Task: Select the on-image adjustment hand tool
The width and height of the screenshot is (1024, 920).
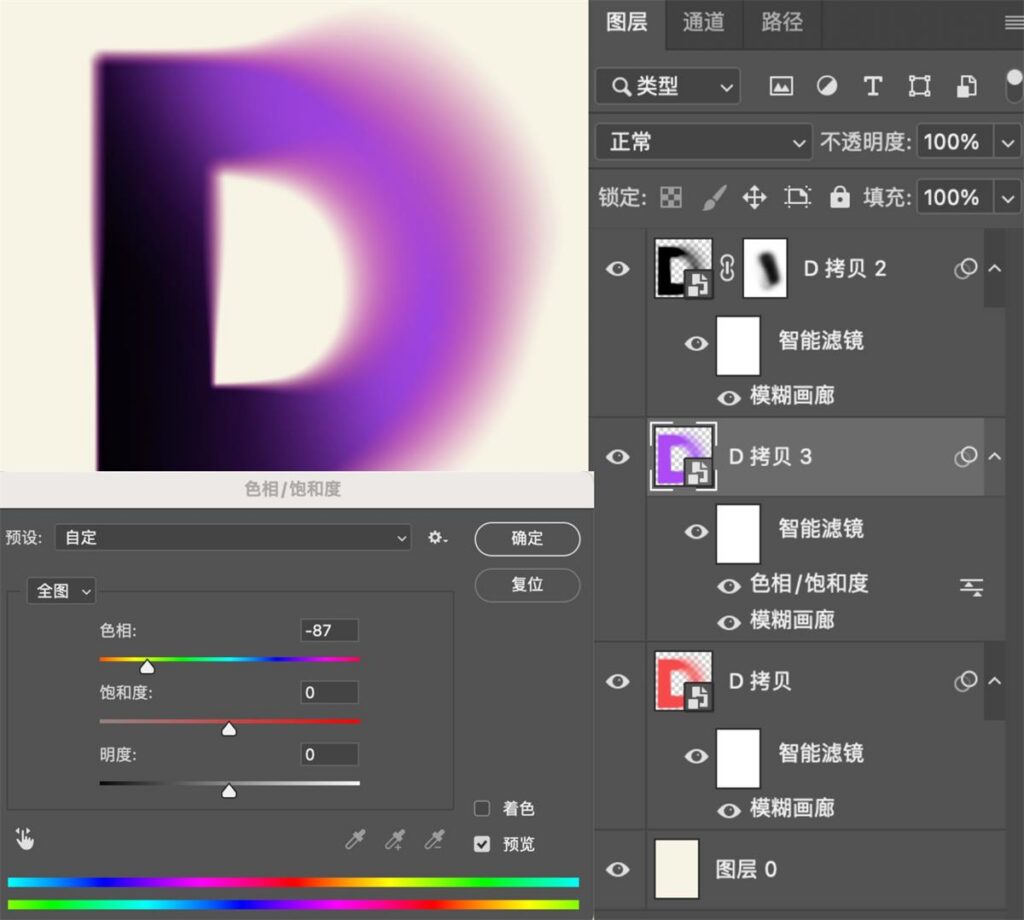Action: click(x=25, y=839)
